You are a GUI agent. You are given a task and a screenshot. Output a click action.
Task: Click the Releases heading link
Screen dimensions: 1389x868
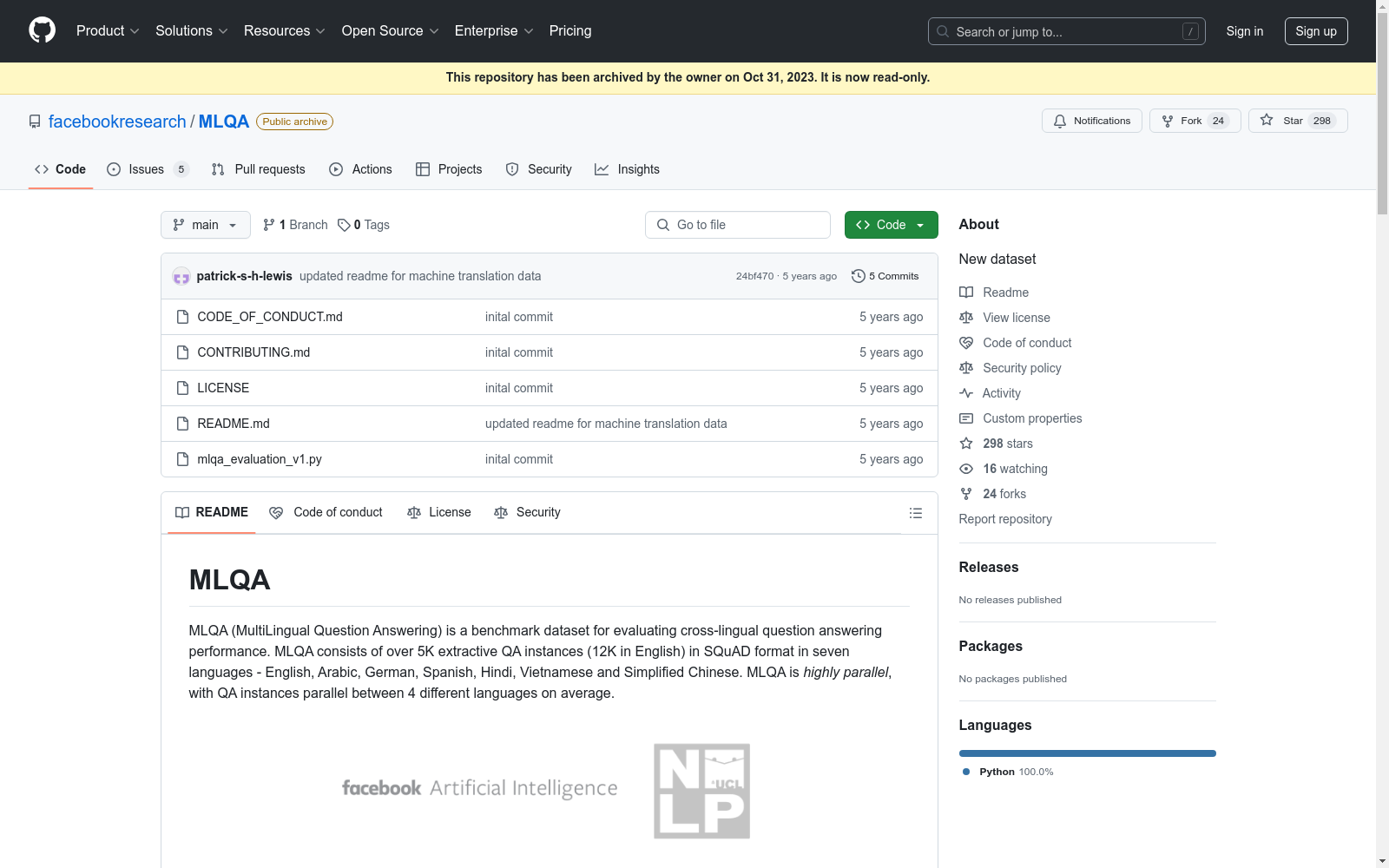click(x=989, y=568)
